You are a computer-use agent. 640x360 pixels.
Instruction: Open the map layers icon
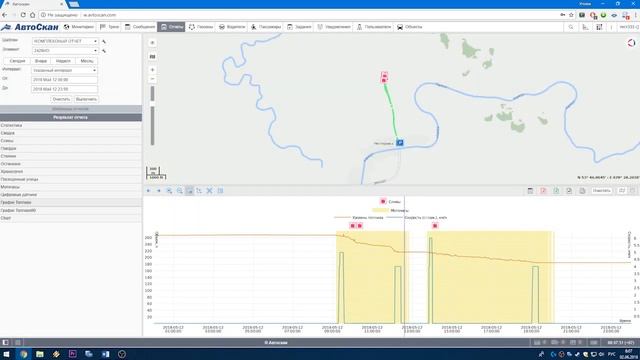152,57
